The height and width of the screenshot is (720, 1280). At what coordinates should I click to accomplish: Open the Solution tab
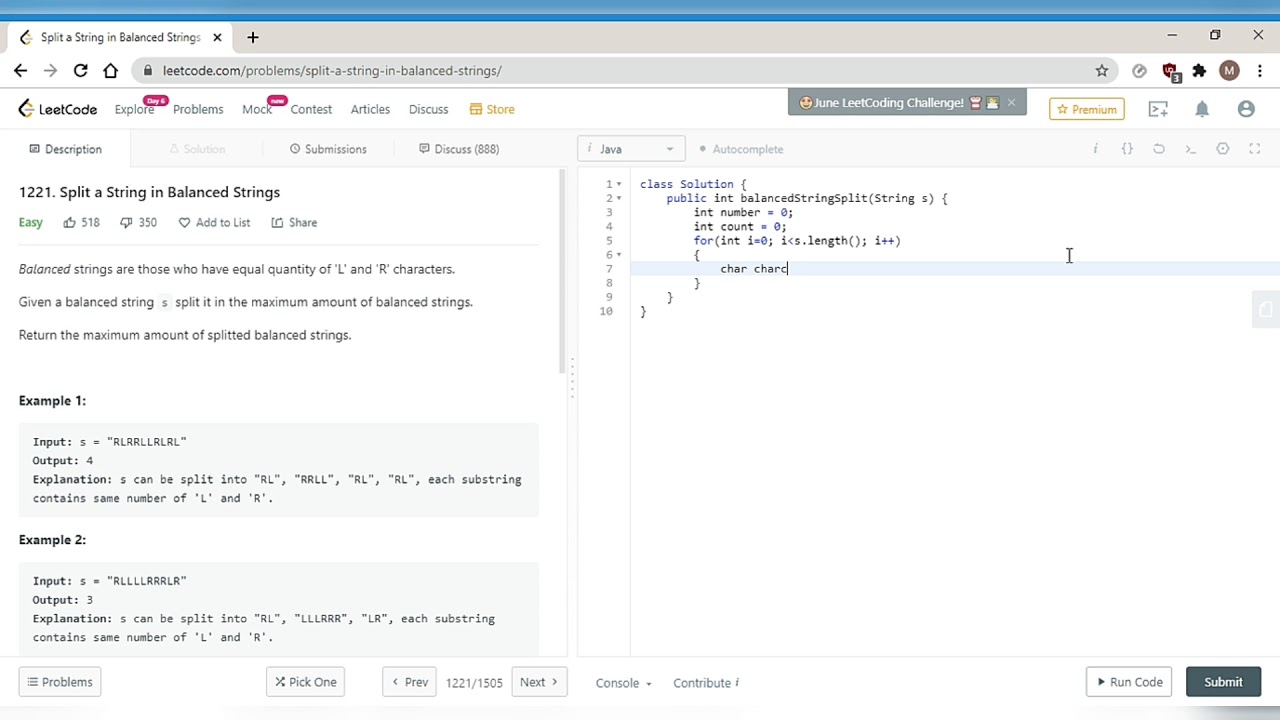click(x=197, y=149)
